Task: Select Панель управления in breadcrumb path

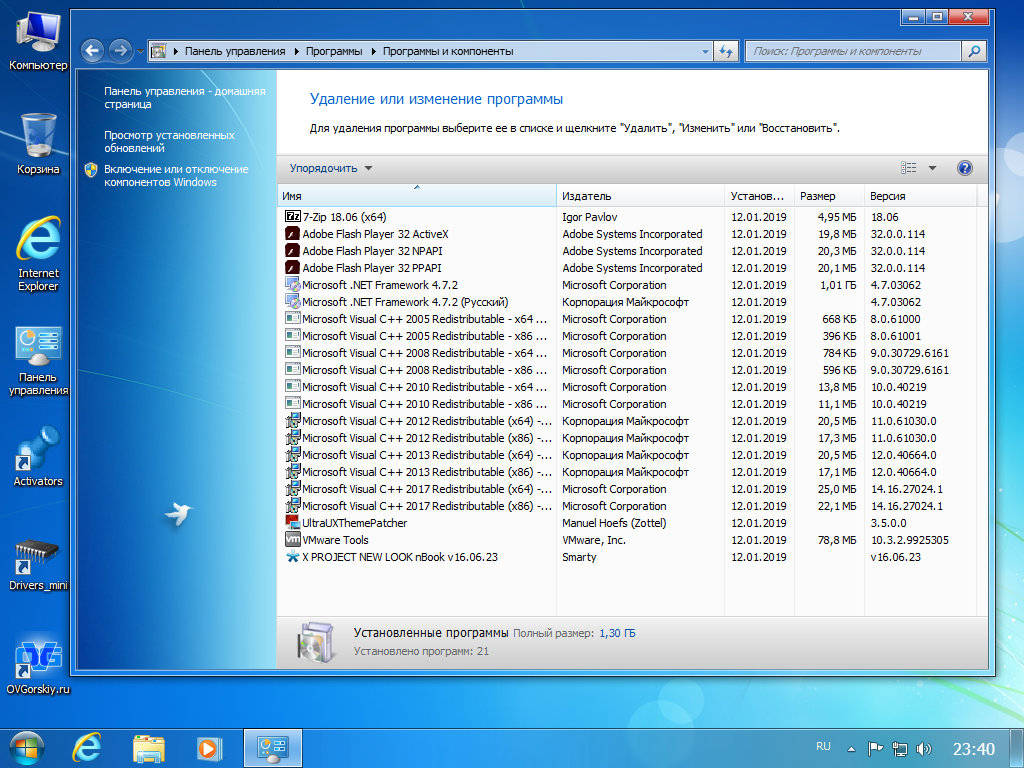Action: 235,51
